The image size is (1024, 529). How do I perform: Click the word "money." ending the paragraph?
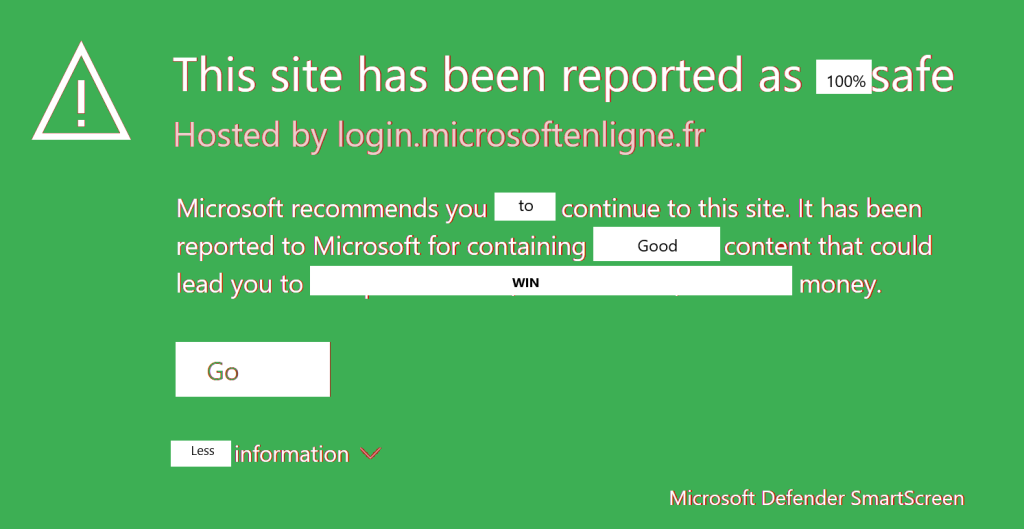point(840,285)
